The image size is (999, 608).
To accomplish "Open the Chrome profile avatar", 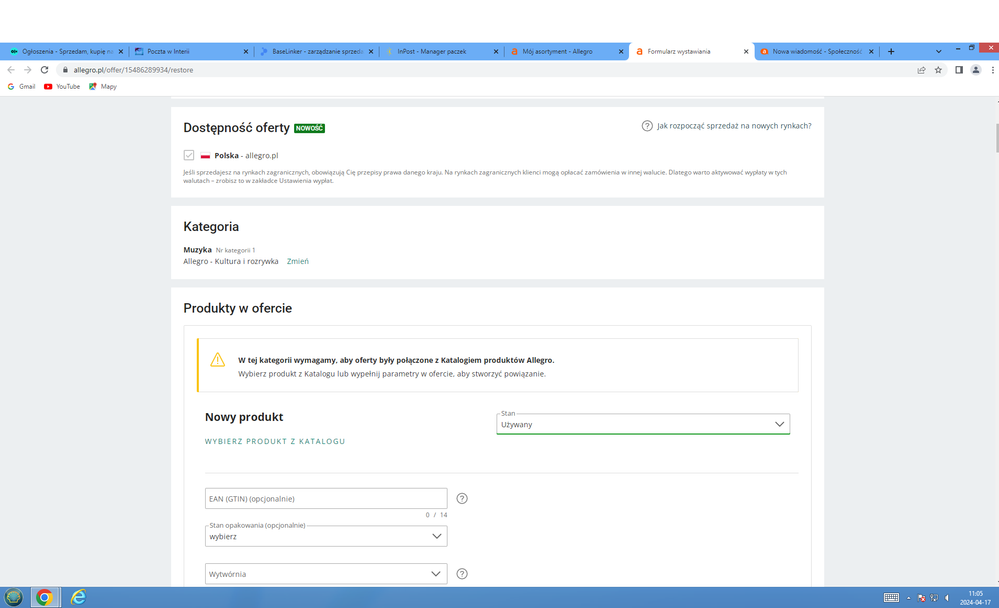I will [x=975, y=70].
